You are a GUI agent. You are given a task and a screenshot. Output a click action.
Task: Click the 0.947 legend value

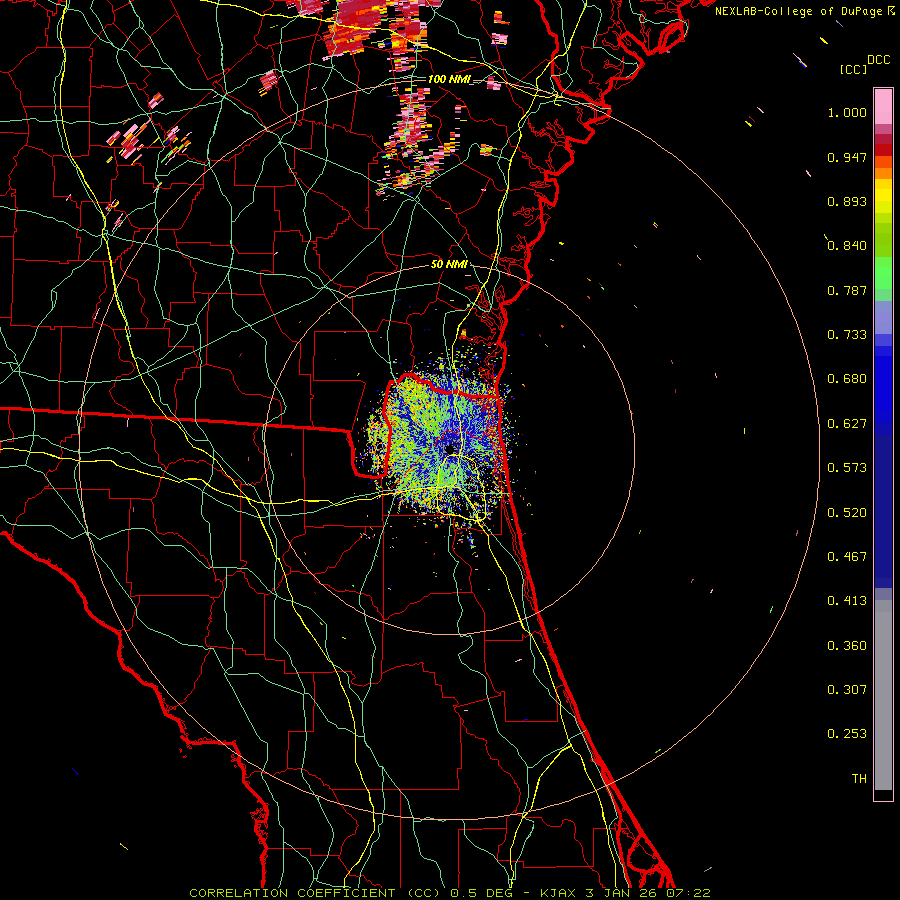point(847,157)
